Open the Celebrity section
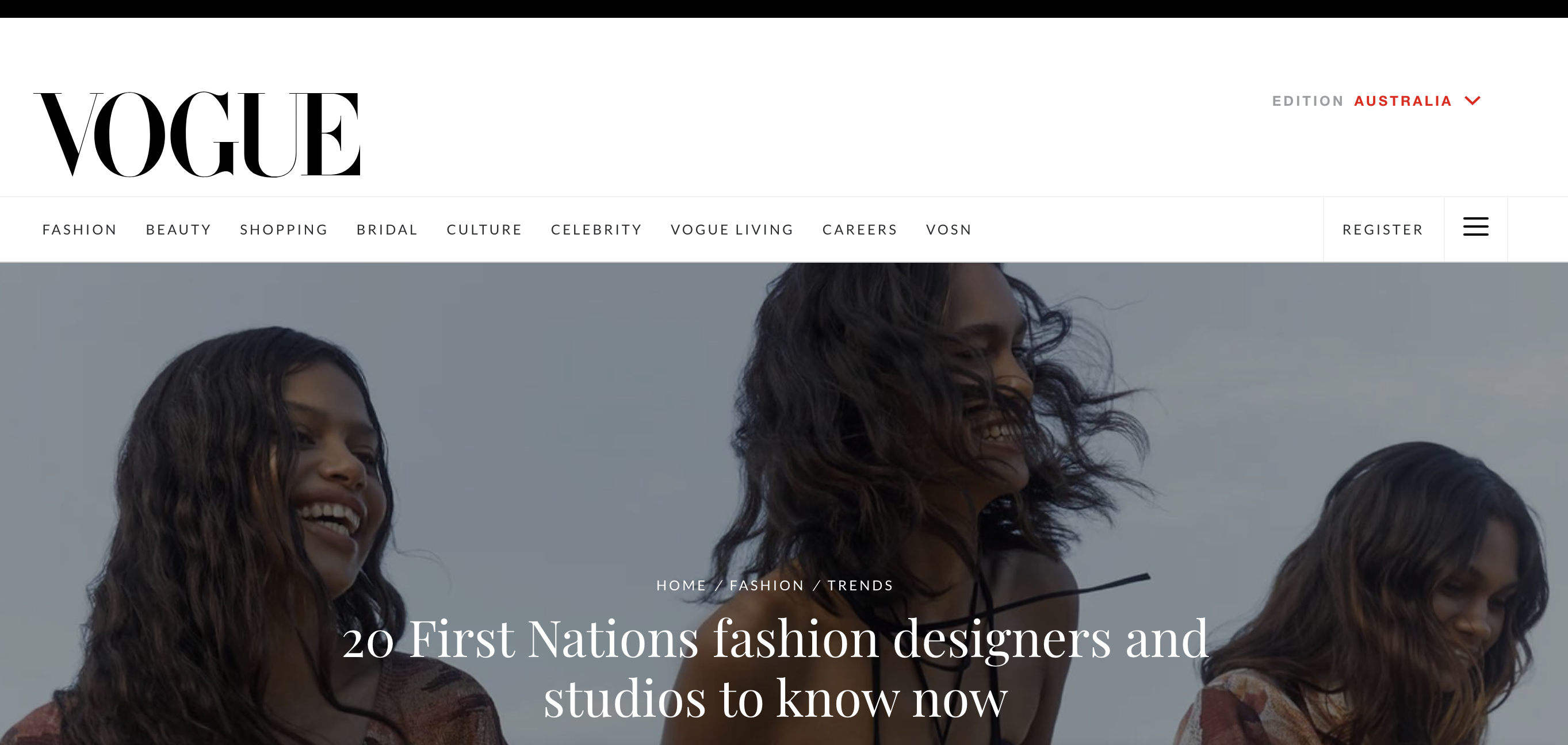1568x745 pixels. tap(596, 230)
